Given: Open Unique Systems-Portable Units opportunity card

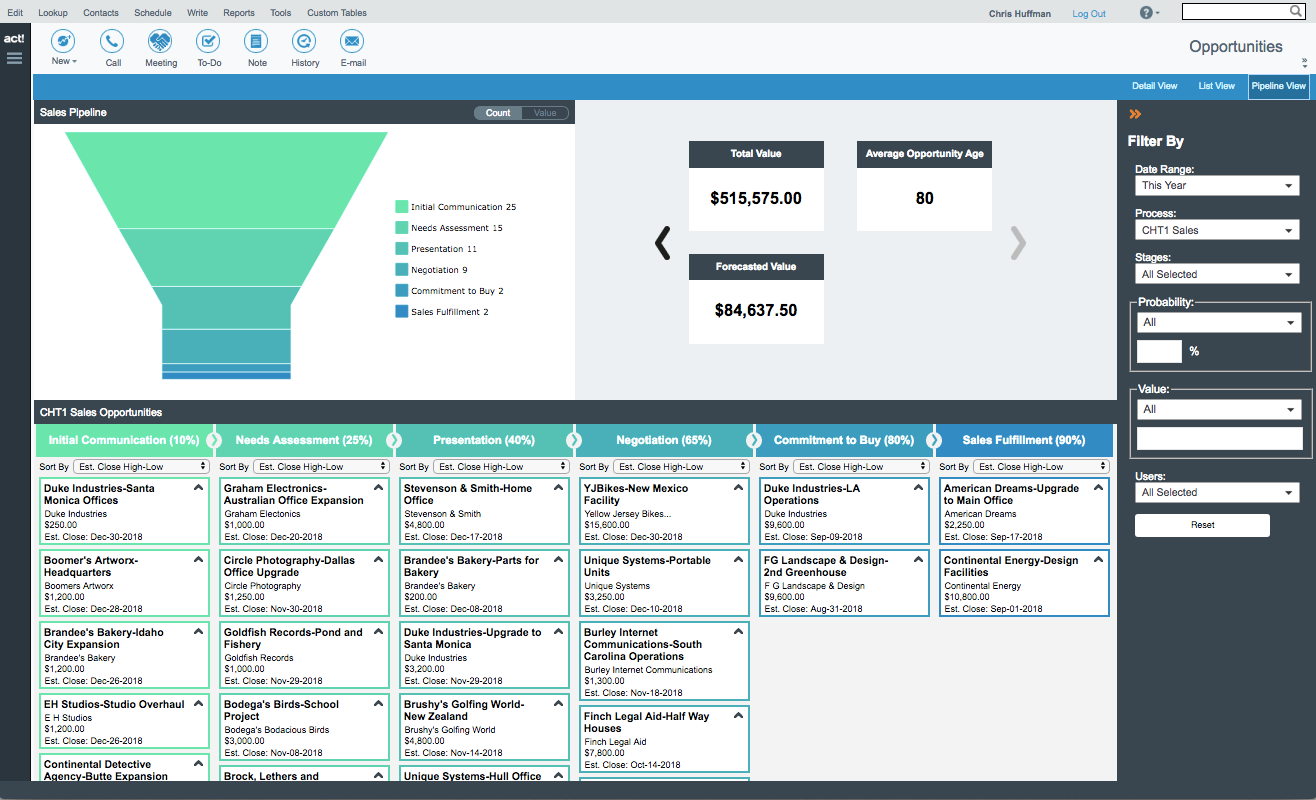Looking at the screenshot, I should (x=664, y=585).
